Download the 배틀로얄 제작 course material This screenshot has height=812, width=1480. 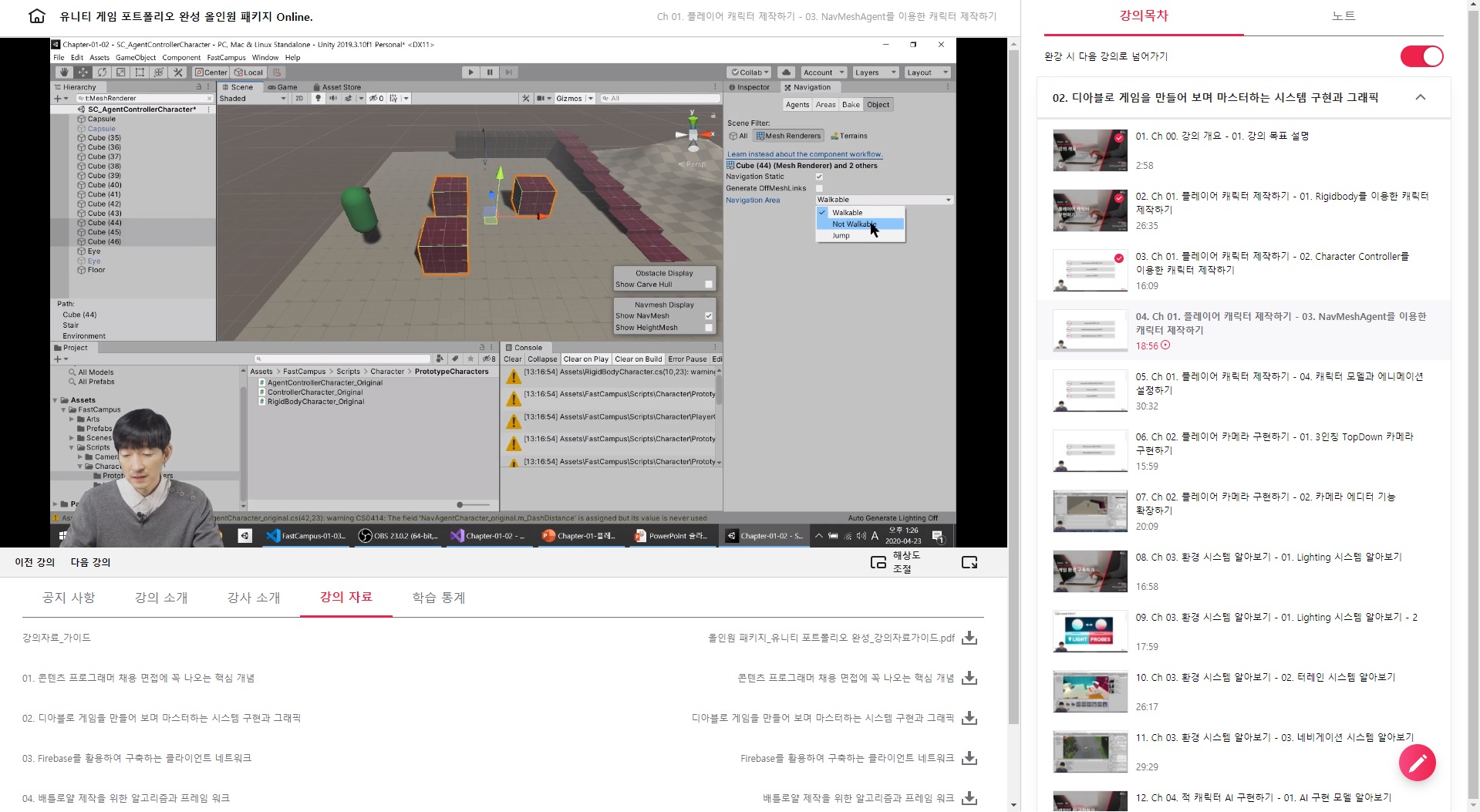coord(970,798)
